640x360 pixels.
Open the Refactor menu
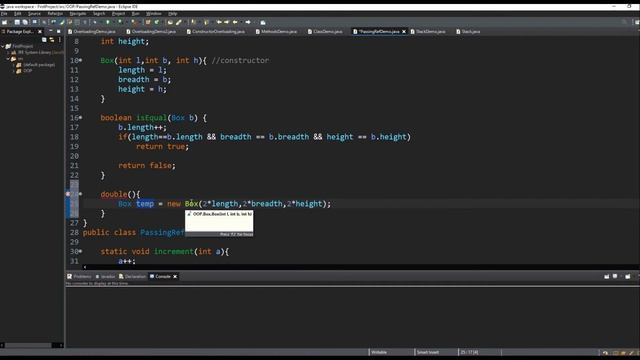(x=56, y=13)
